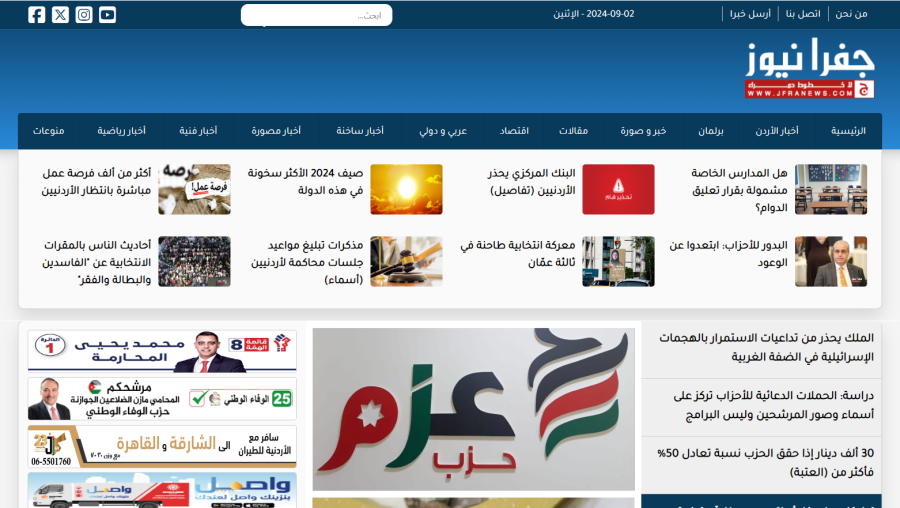Open headline البنك المركزي يحذر الأردنيين

point(532,181)
